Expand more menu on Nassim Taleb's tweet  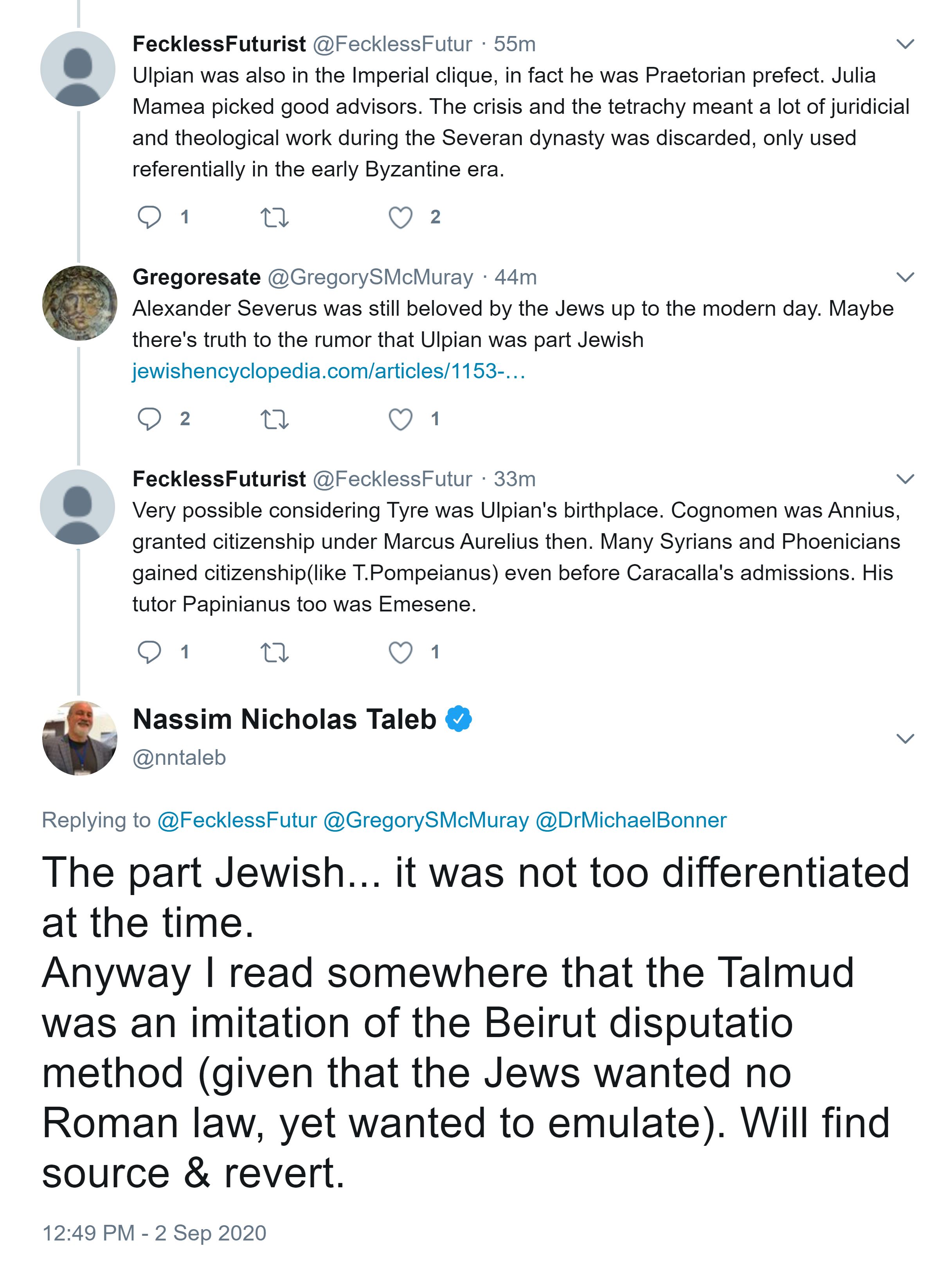click(x=905, y=738)
